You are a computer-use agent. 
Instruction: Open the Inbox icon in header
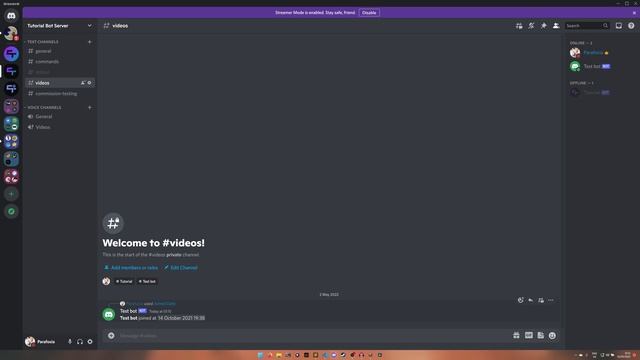tap(619, 26)
